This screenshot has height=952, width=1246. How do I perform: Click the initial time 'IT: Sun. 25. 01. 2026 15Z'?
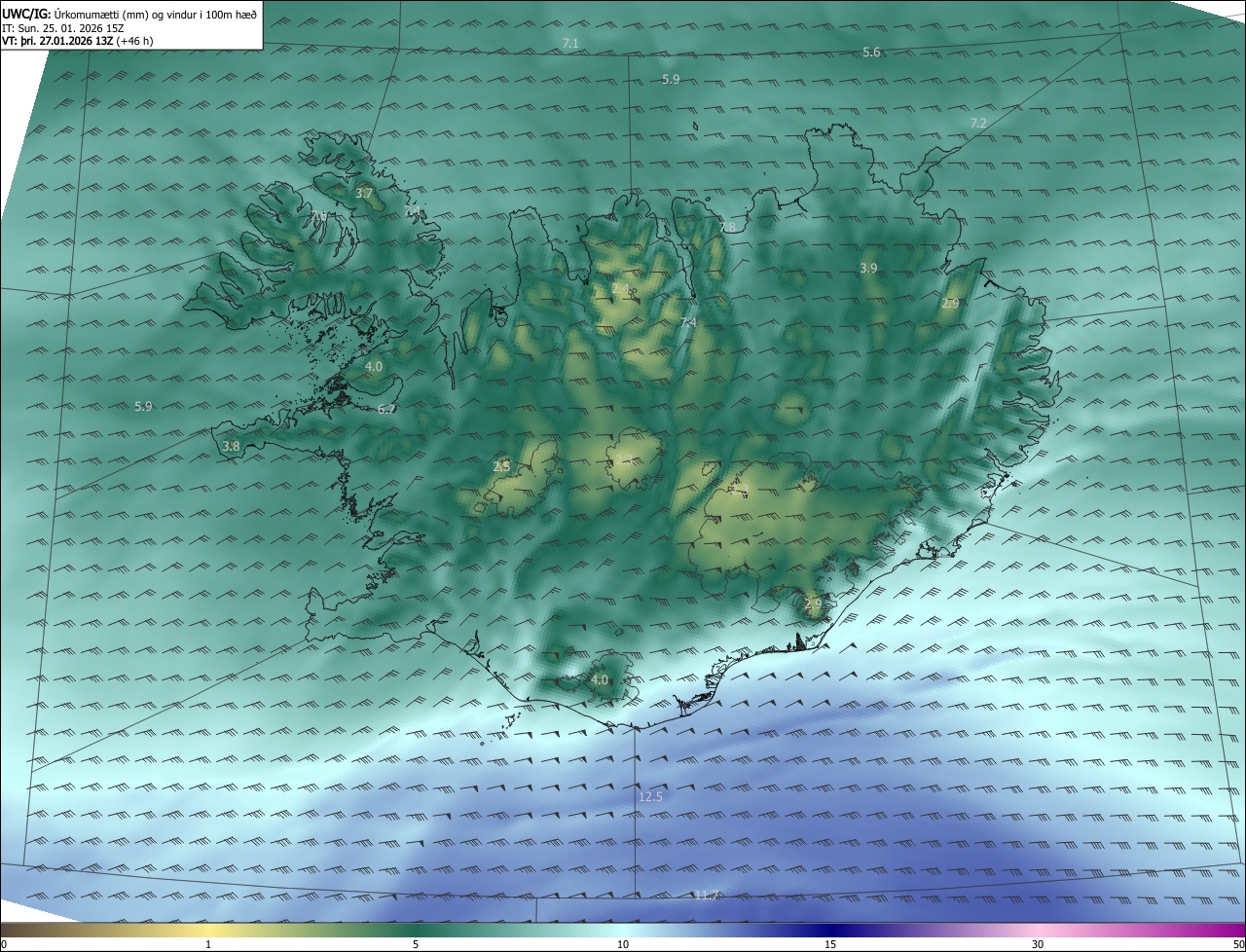(62, 27)
